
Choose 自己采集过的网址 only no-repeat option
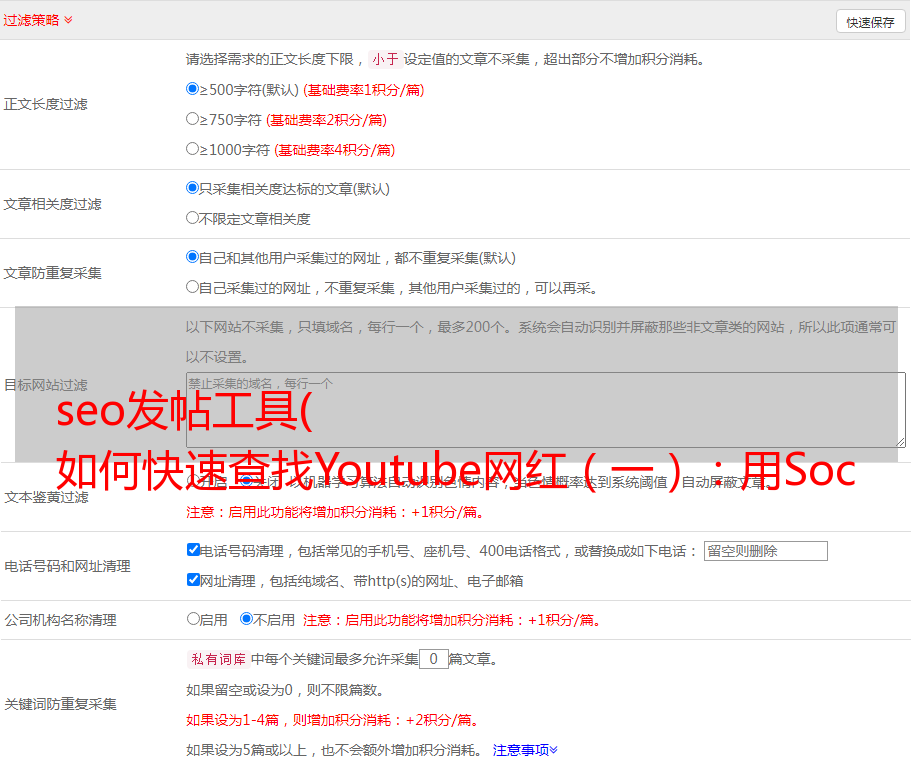coord(193,287)
